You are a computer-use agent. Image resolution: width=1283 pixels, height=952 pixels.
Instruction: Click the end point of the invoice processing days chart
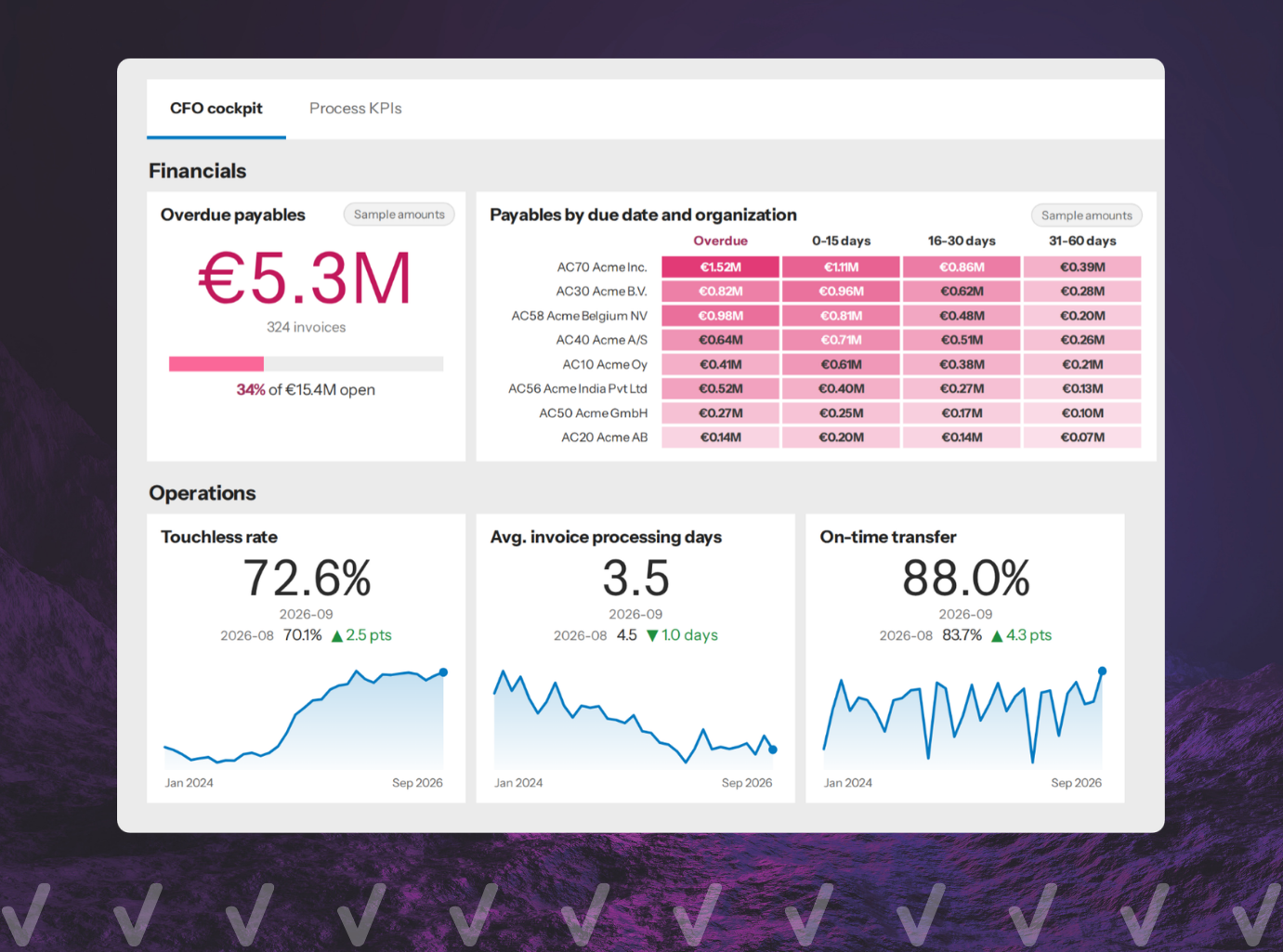[773, 750]
